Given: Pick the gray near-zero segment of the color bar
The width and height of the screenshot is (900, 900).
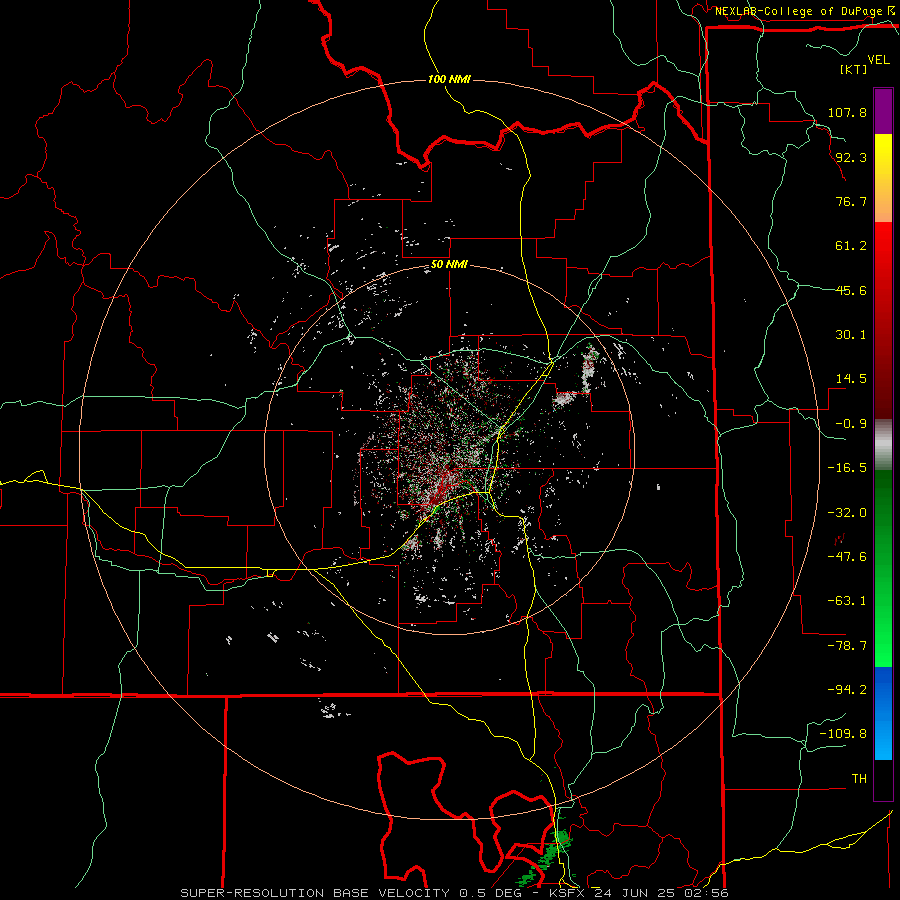Looking at the screenshot, I should click(883, 444).
